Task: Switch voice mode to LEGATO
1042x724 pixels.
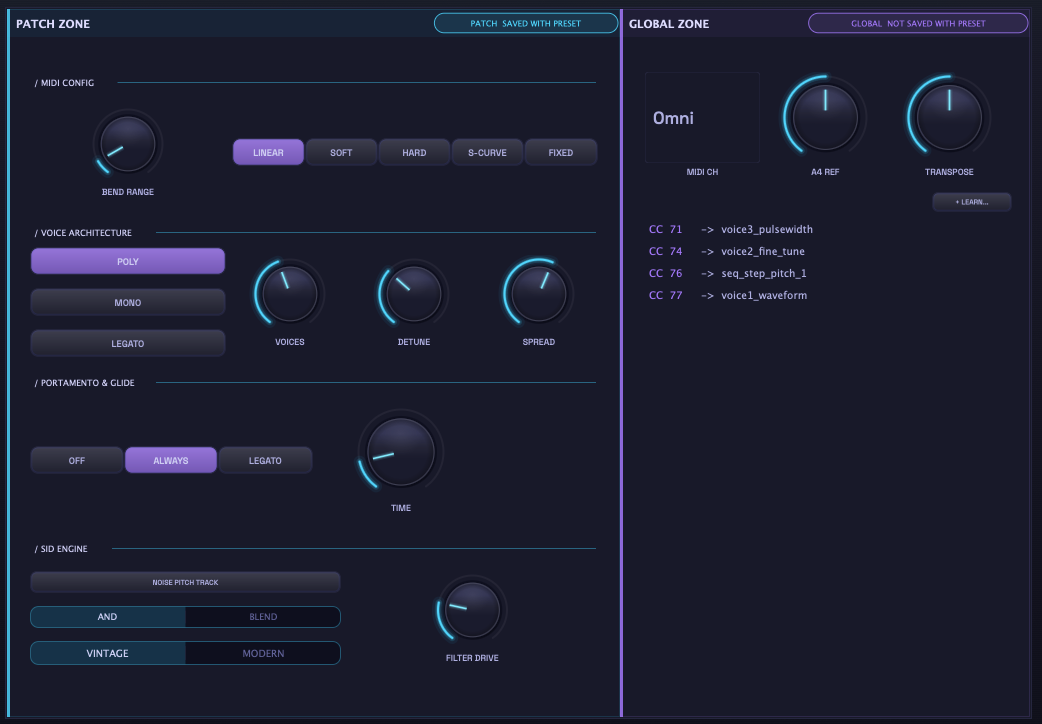Action: (128, 344)
